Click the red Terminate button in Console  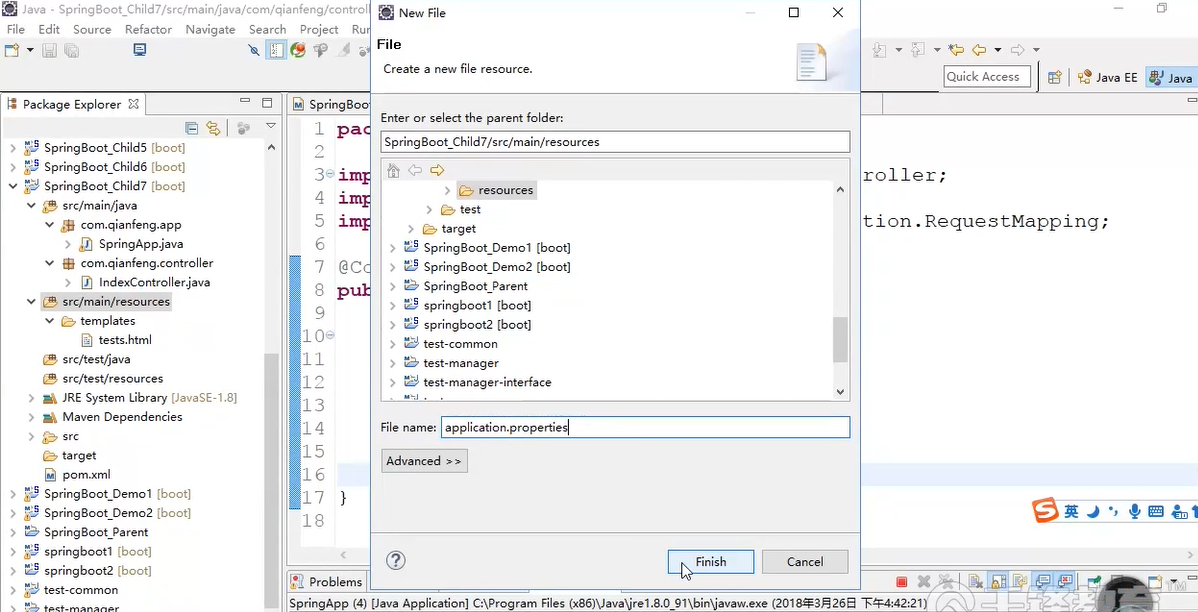click(x=902, y=581)
